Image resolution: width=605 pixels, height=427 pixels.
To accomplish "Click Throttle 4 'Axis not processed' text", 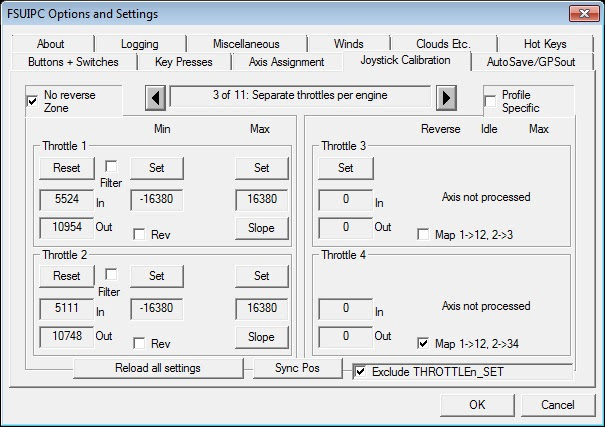I will click(486, 306).
